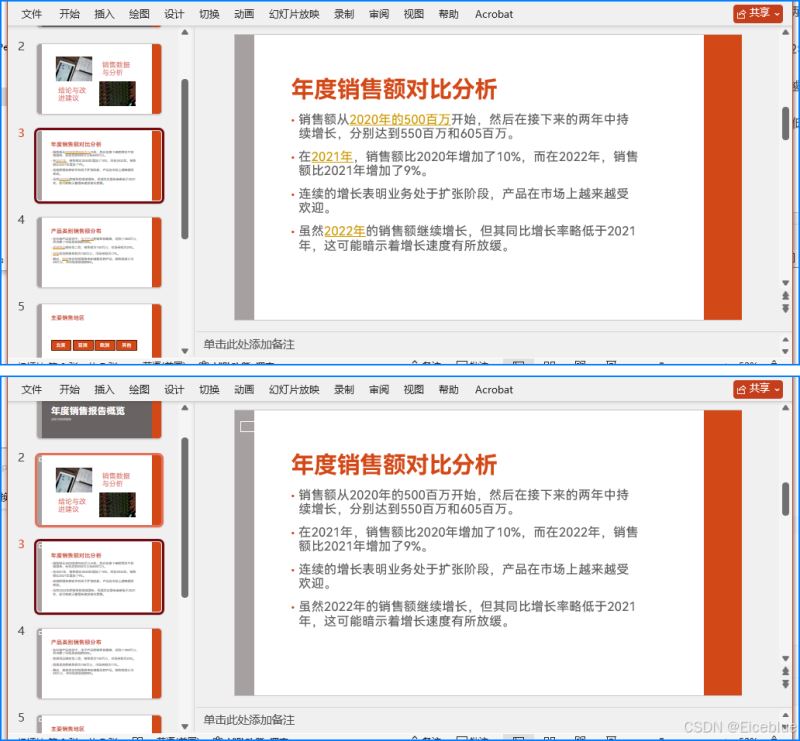Screen dimensions: 800x741
Task: Open 设计 tab in the upper window
Action: pyautogui.click(x=174, y=14)
